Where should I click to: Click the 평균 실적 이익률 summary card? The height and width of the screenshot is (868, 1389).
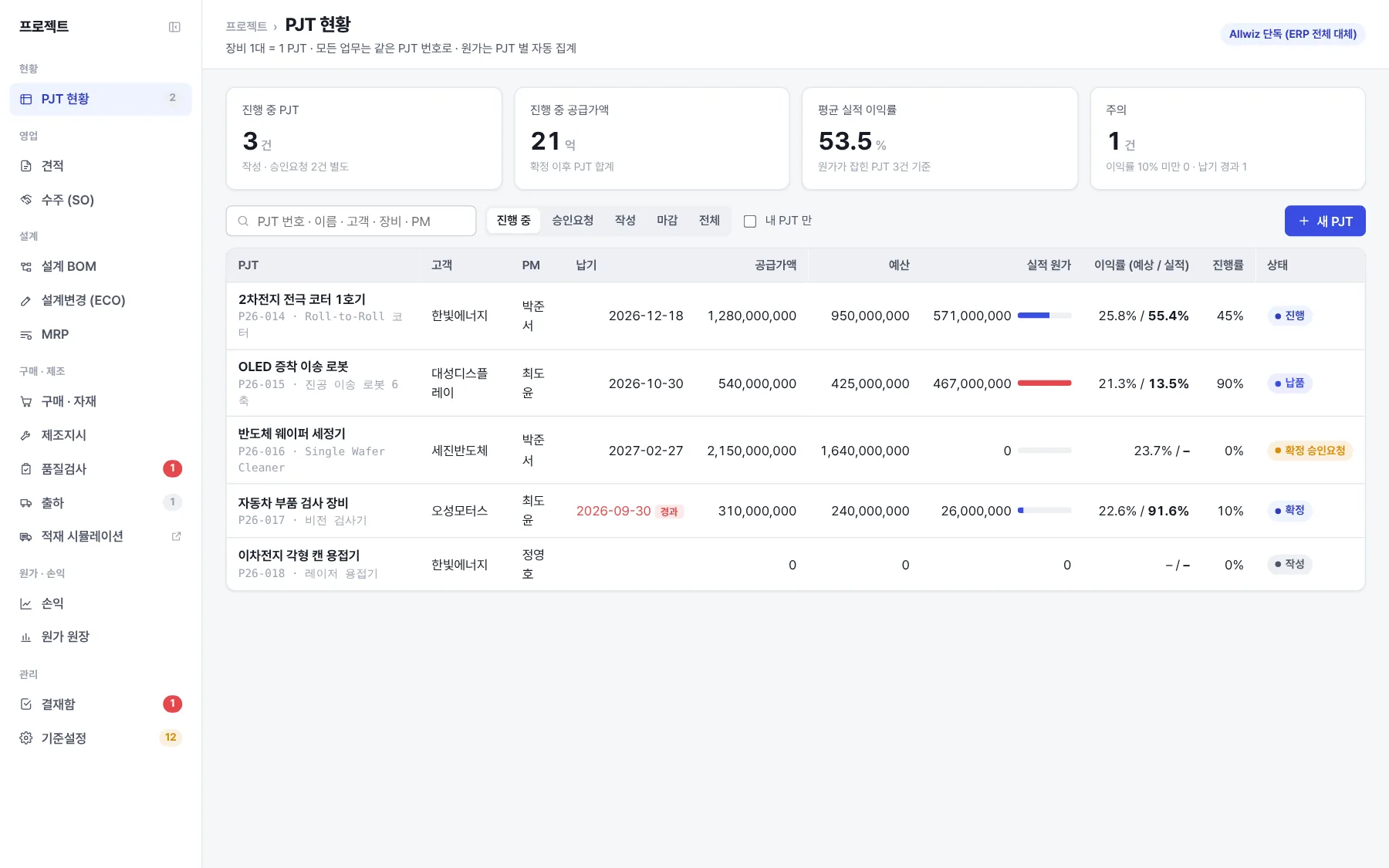click(939, 138)
